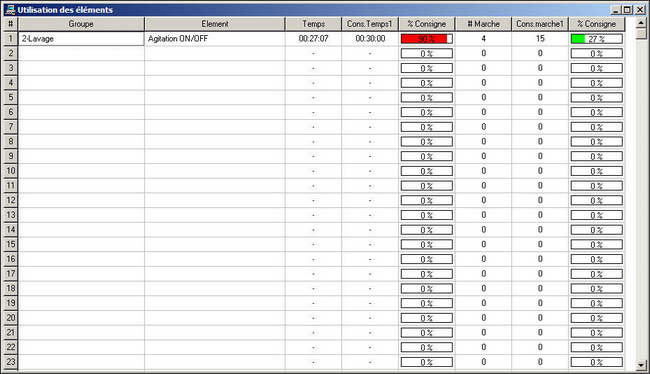
Task: Close the Utilisation des éléments window
Action: 640,10
